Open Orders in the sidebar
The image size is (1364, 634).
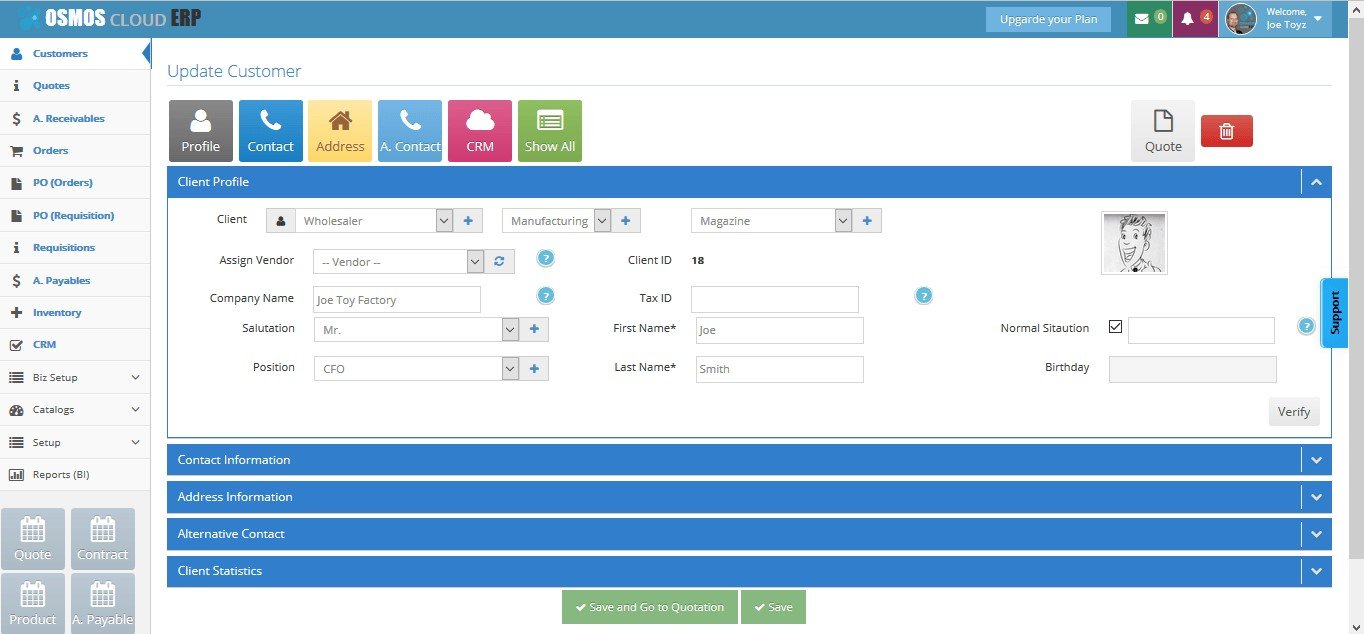point(75,151)
